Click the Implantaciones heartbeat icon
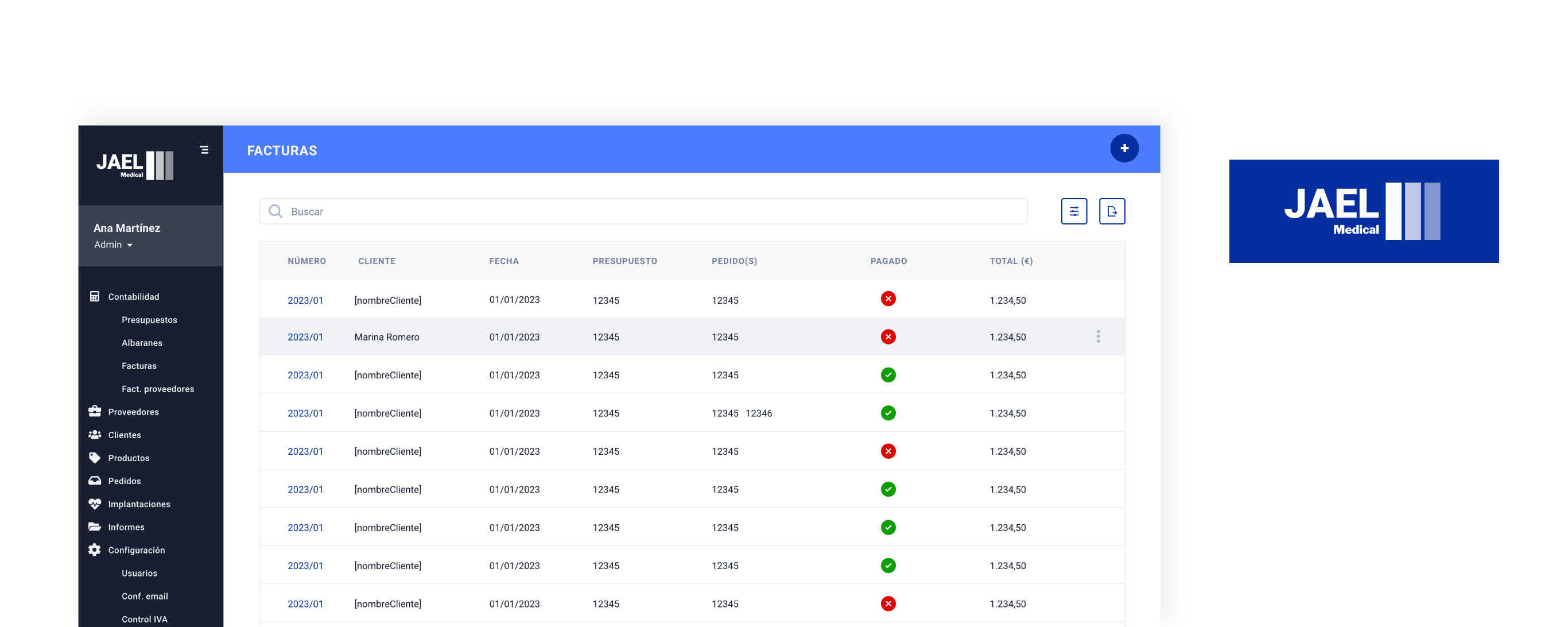The width and height of the screenshot is (1568, 627). pyautogui.click(x=94, y=504)
